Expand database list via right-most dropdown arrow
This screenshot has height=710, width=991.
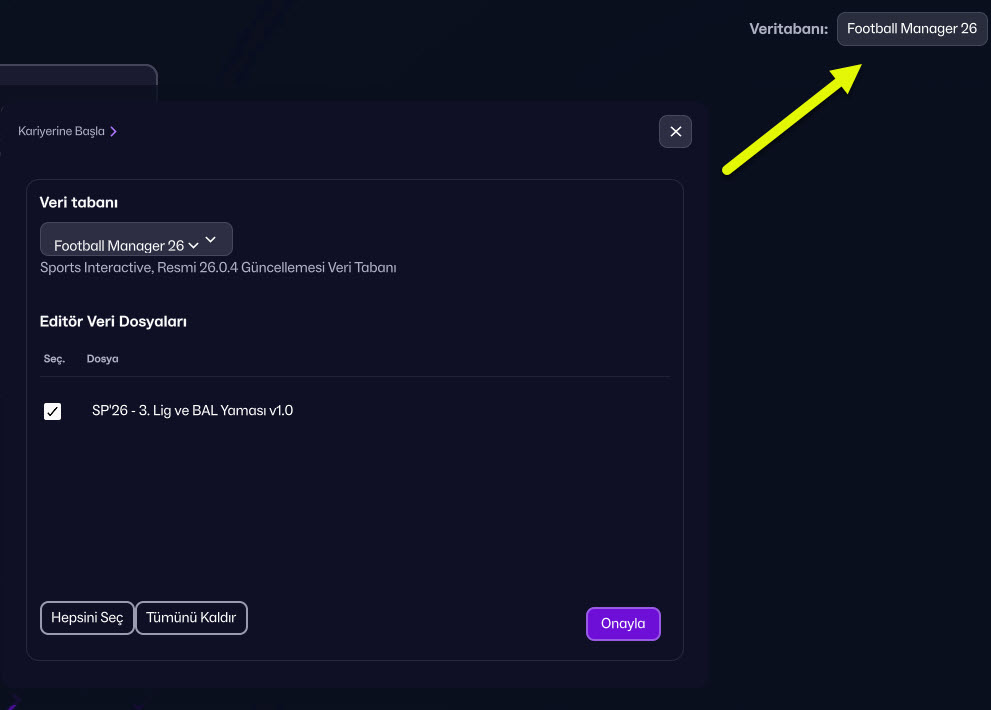tap(211, 240)
